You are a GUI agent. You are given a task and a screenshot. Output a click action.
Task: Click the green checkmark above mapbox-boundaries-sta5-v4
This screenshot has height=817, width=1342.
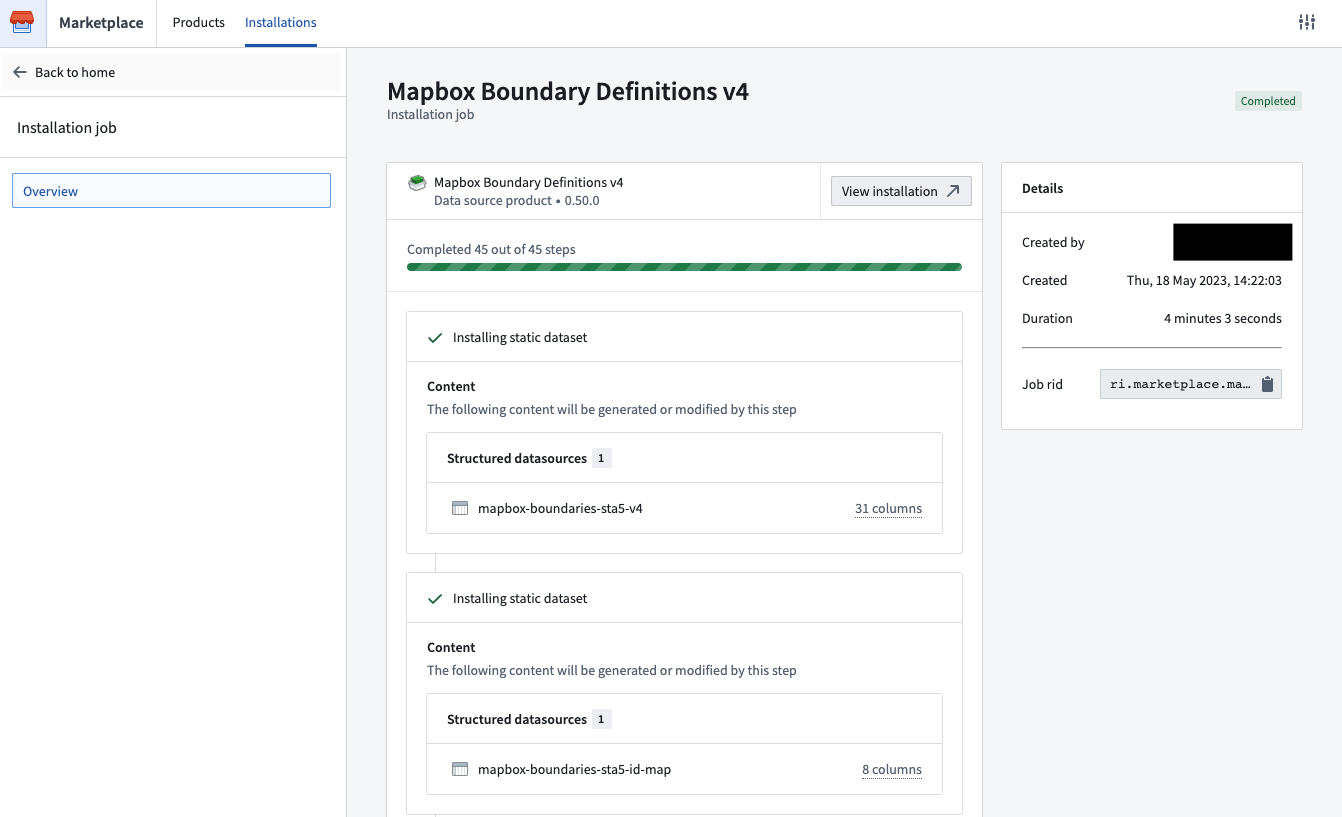[x=435, y=338]
